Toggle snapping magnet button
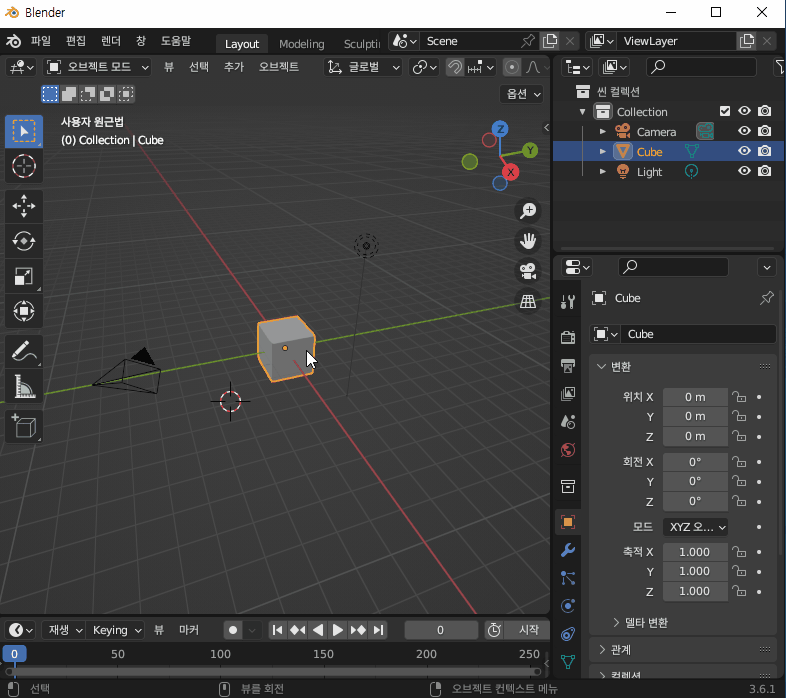 coord(455,67)
